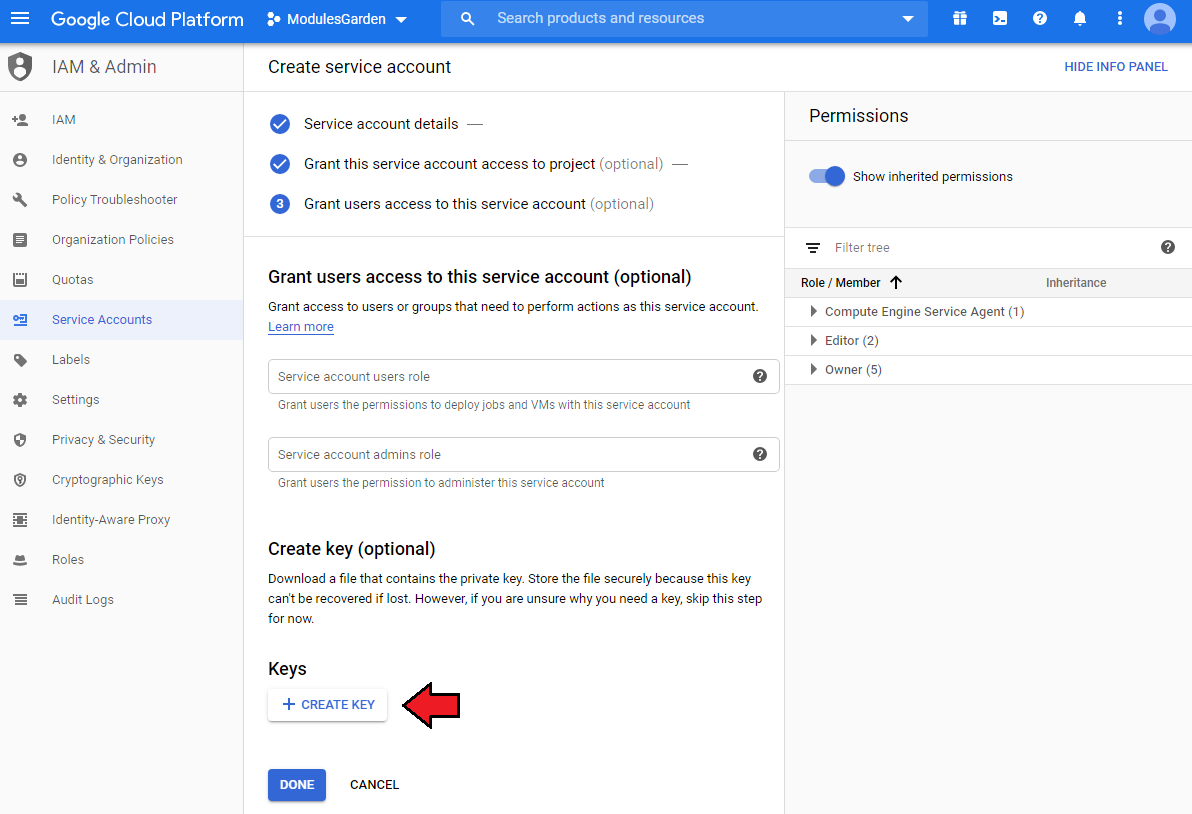Open IAM in the sidebar

[64, 119]
